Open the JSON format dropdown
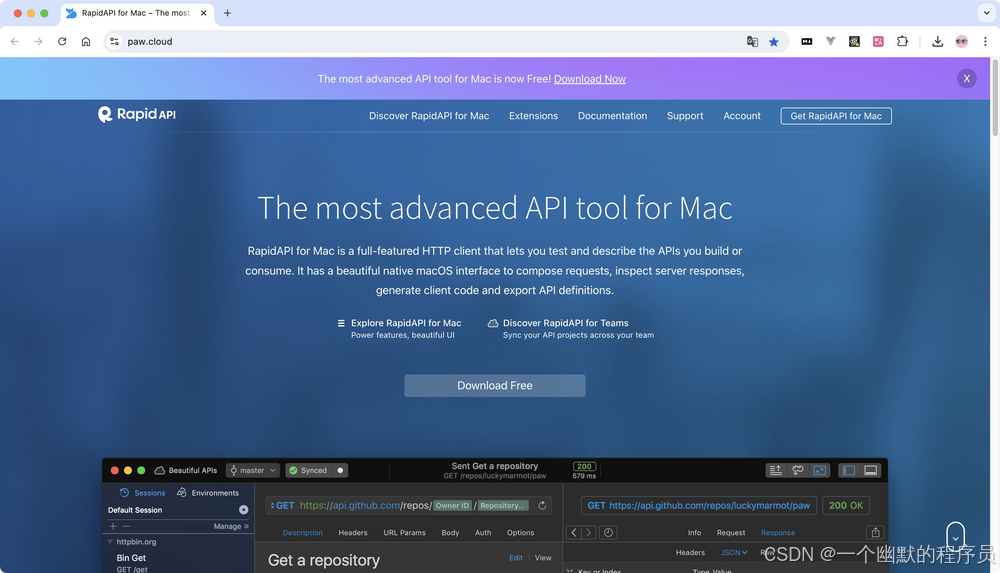 click(x=733, y=553)
